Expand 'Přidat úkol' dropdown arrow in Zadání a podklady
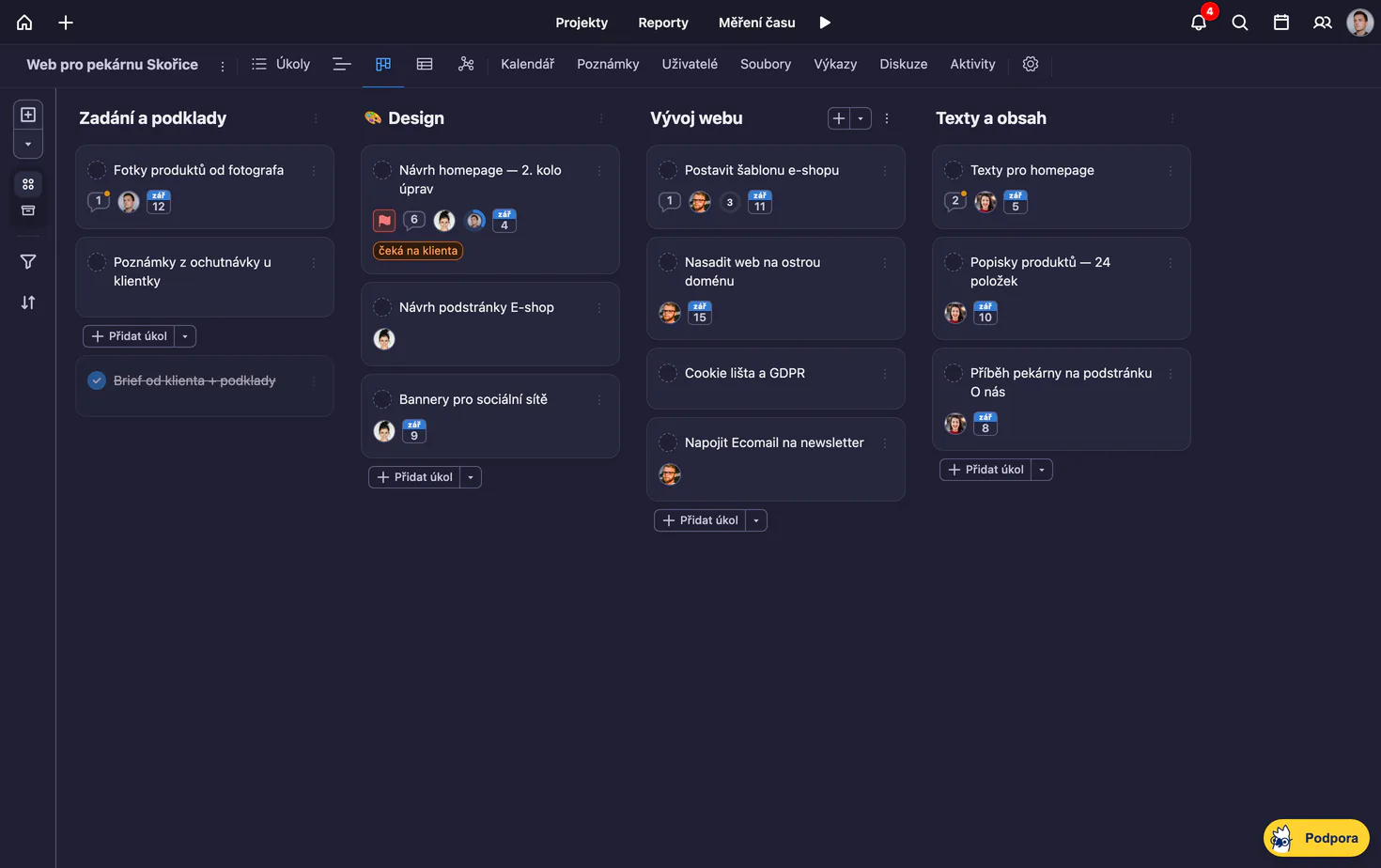Image resolution: width=1381 pixels, height=868 pixels. point(185,336)
